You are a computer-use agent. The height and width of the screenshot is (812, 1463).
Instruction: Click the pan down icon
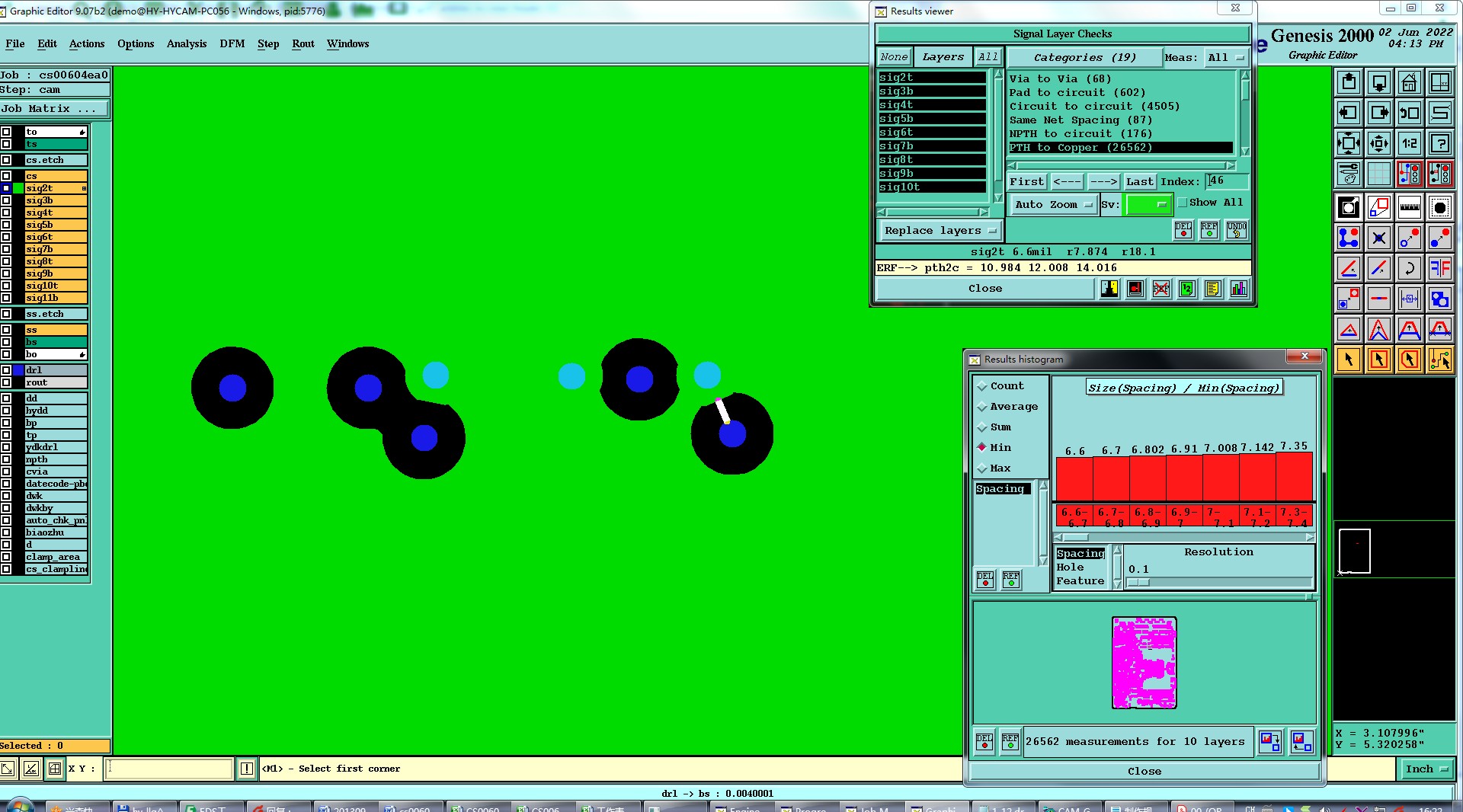[1378, 82]
